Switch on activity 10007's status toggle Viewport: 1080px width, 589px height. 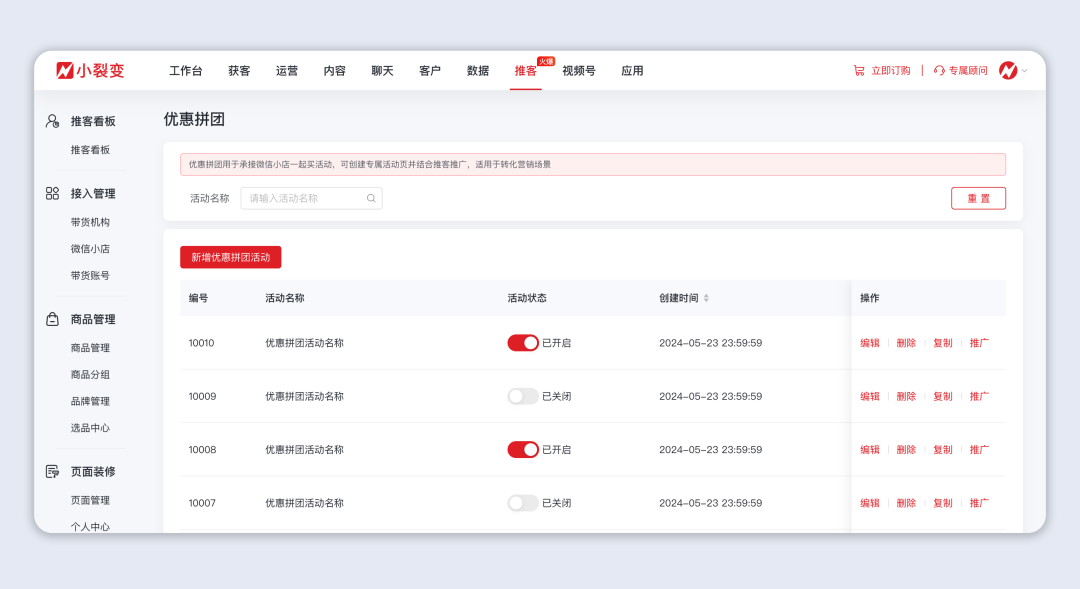[523, 502]
